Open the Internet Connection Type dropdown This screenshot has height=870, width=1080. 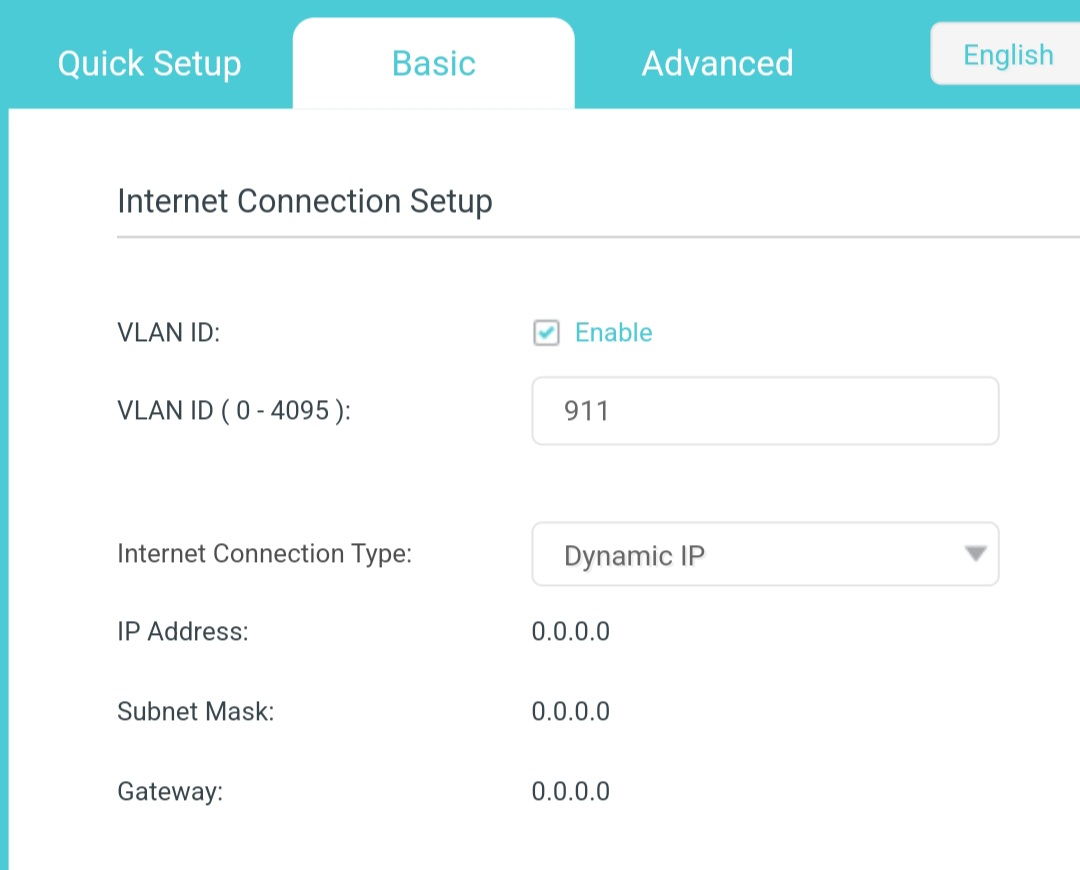765,555
